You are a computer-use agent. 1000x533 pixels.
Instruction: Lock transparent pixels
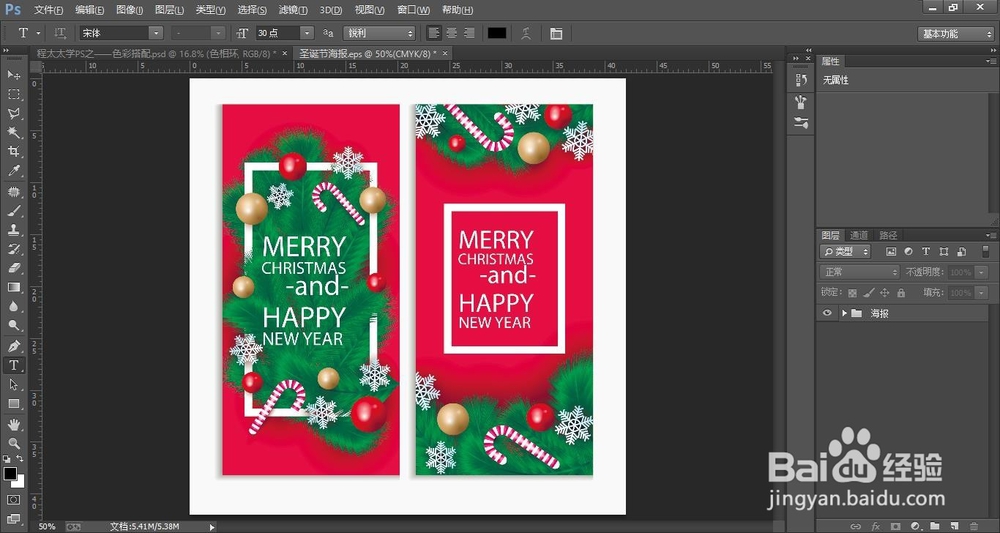[852, 293]
